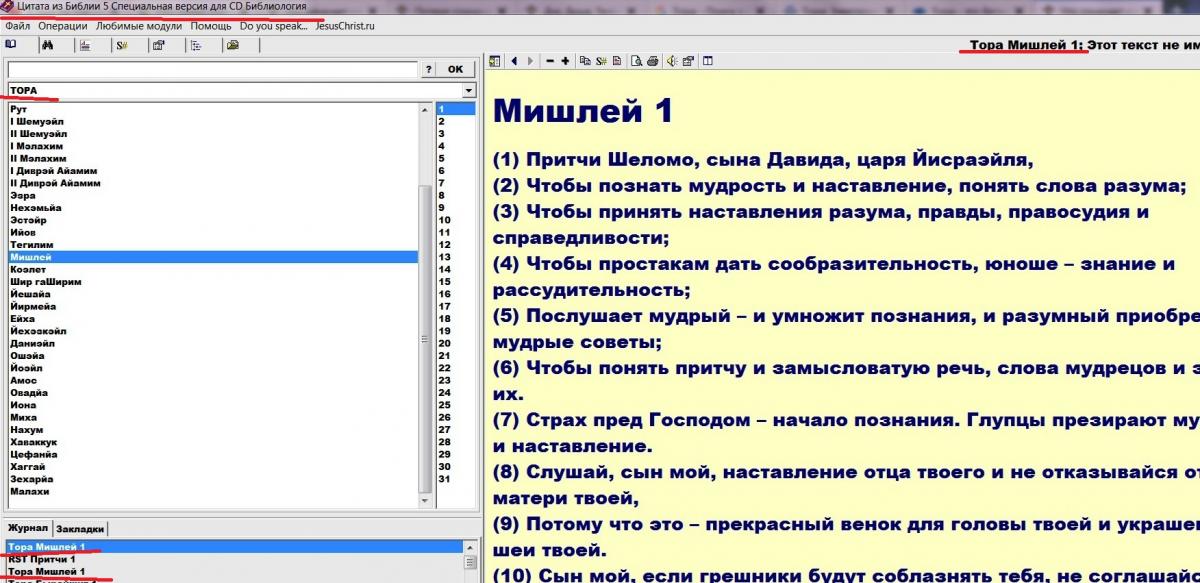Click the verse search input field
The height and width of the screenshot is (583, 1200).
(212, 69)
